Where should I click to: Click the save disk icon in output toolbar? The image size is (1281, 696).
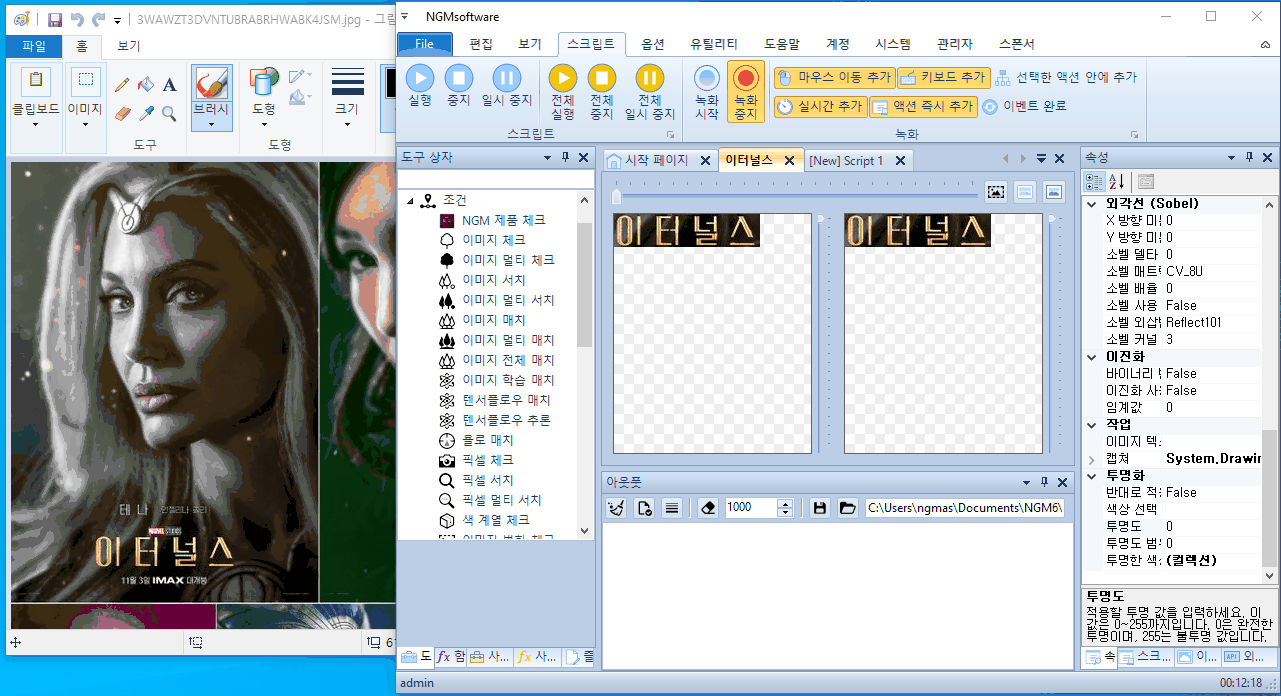[820, 508]
